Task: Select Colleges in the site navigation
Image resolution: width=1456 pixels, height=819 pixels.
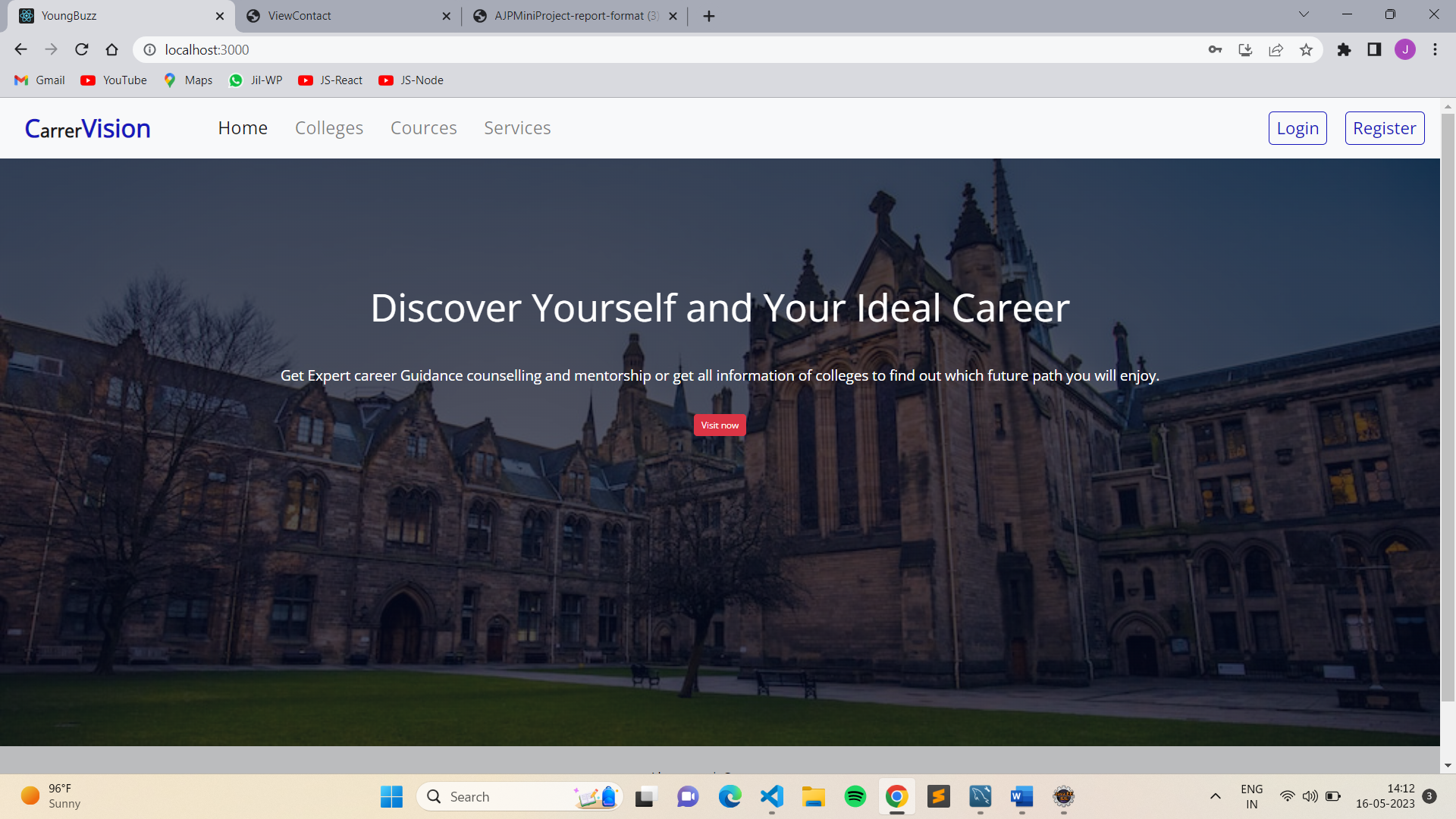Action: [328, 127]
